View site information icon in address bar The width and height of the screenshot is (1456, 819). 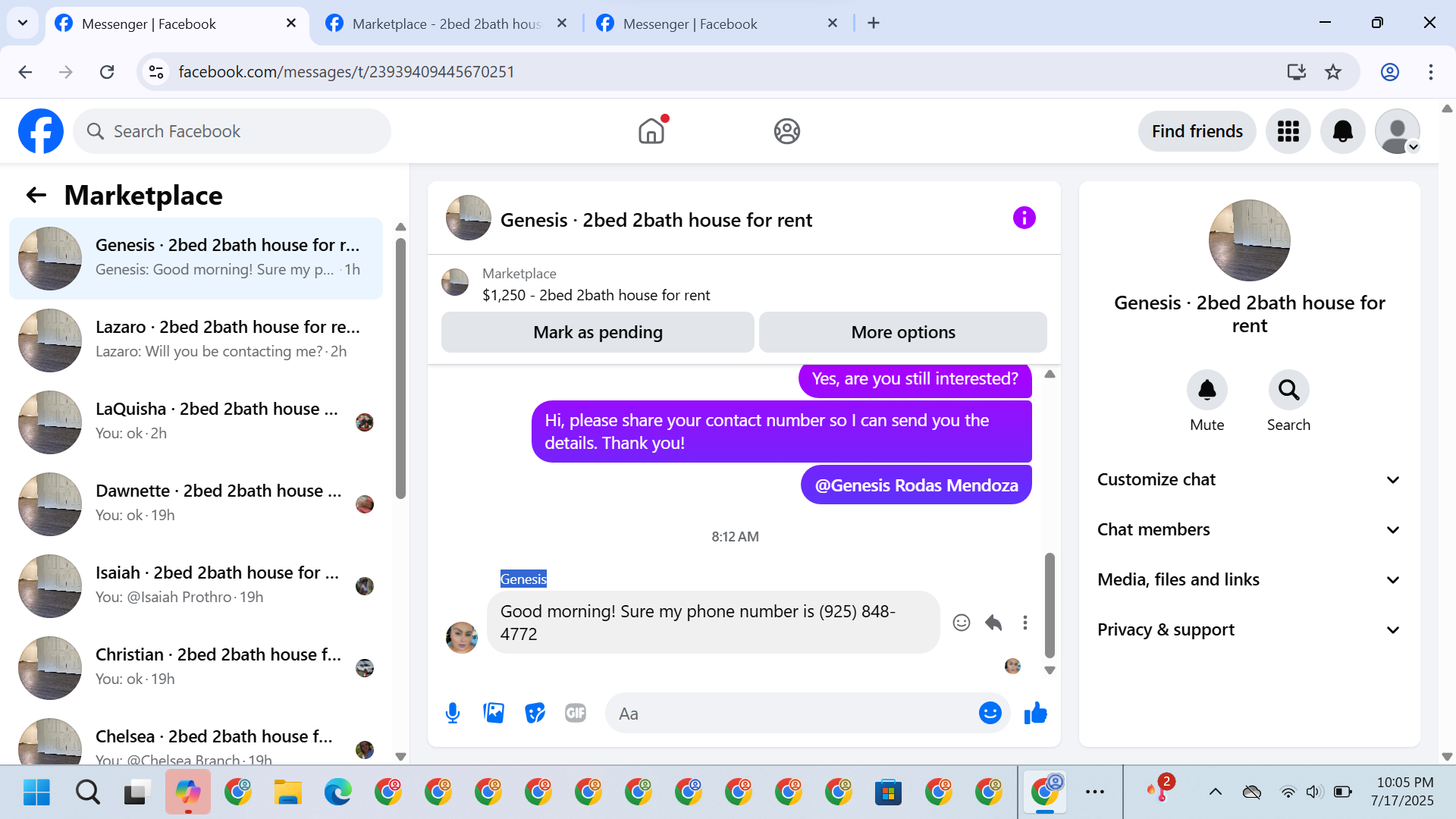point(156,72)
